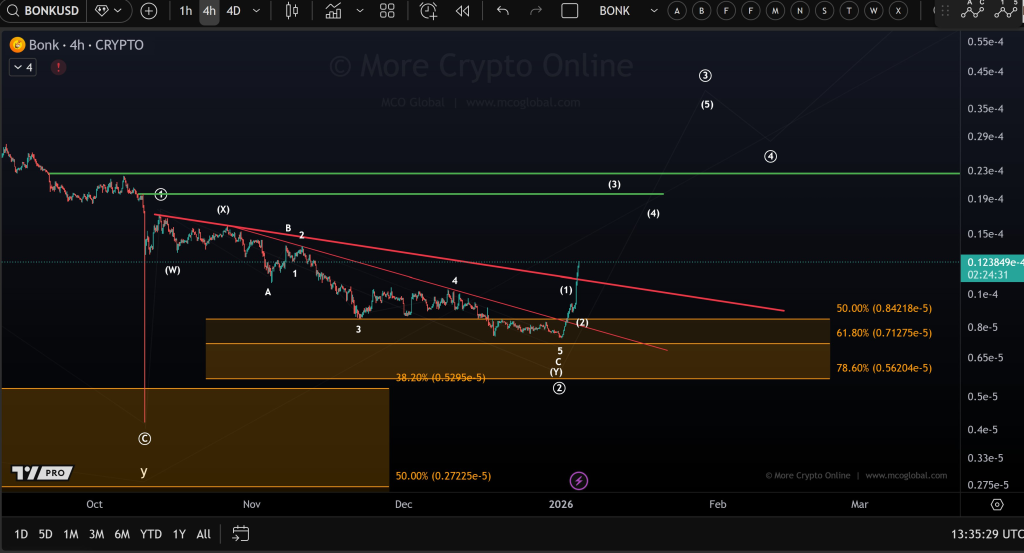The height and width of the screenshot is (553, 1024).
Task: Start bar replay with the rewind icon
Action: click(462, 10)
